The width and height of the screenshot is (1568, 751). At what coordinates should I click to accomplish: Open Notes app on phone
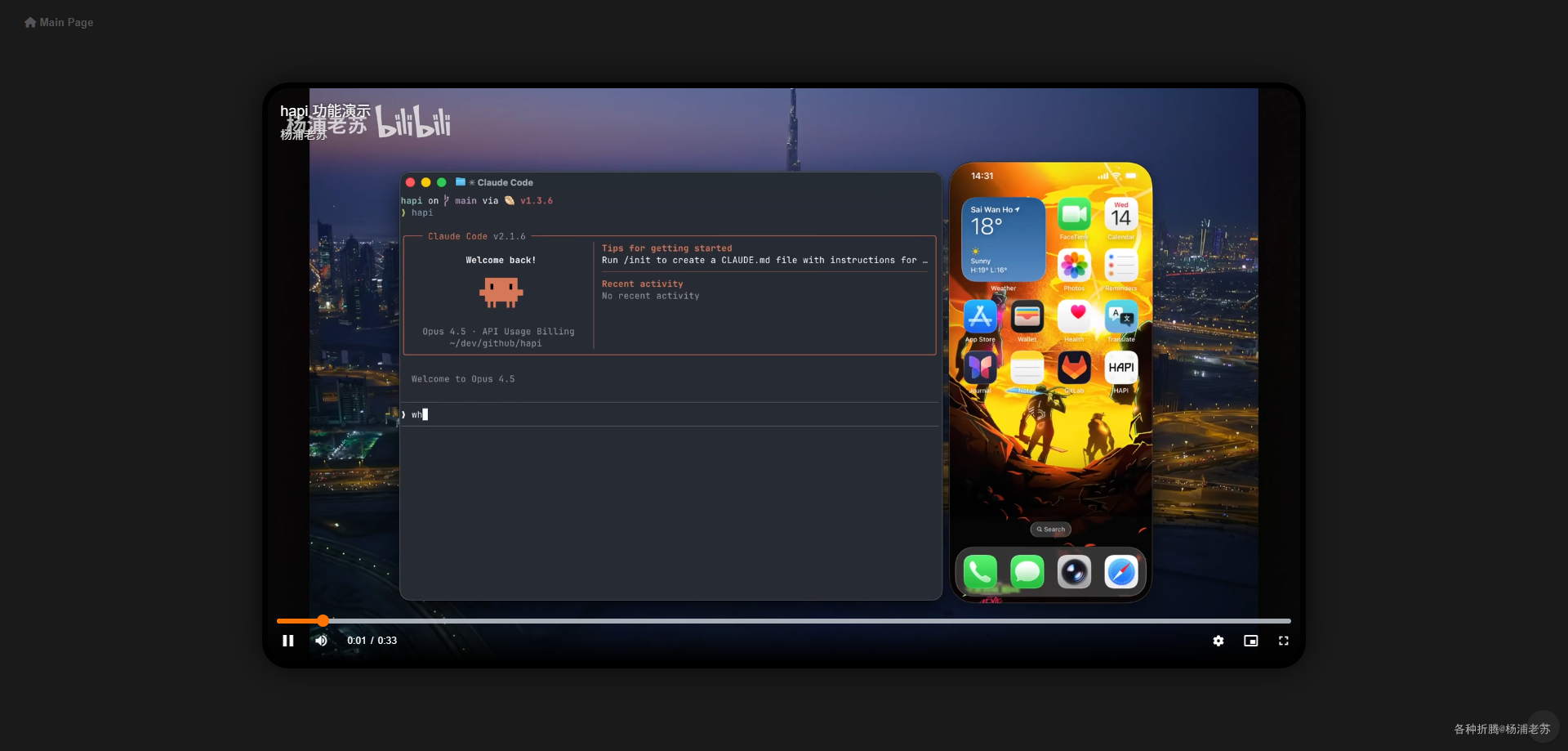pyautogui.click(x=1027, y=368)
